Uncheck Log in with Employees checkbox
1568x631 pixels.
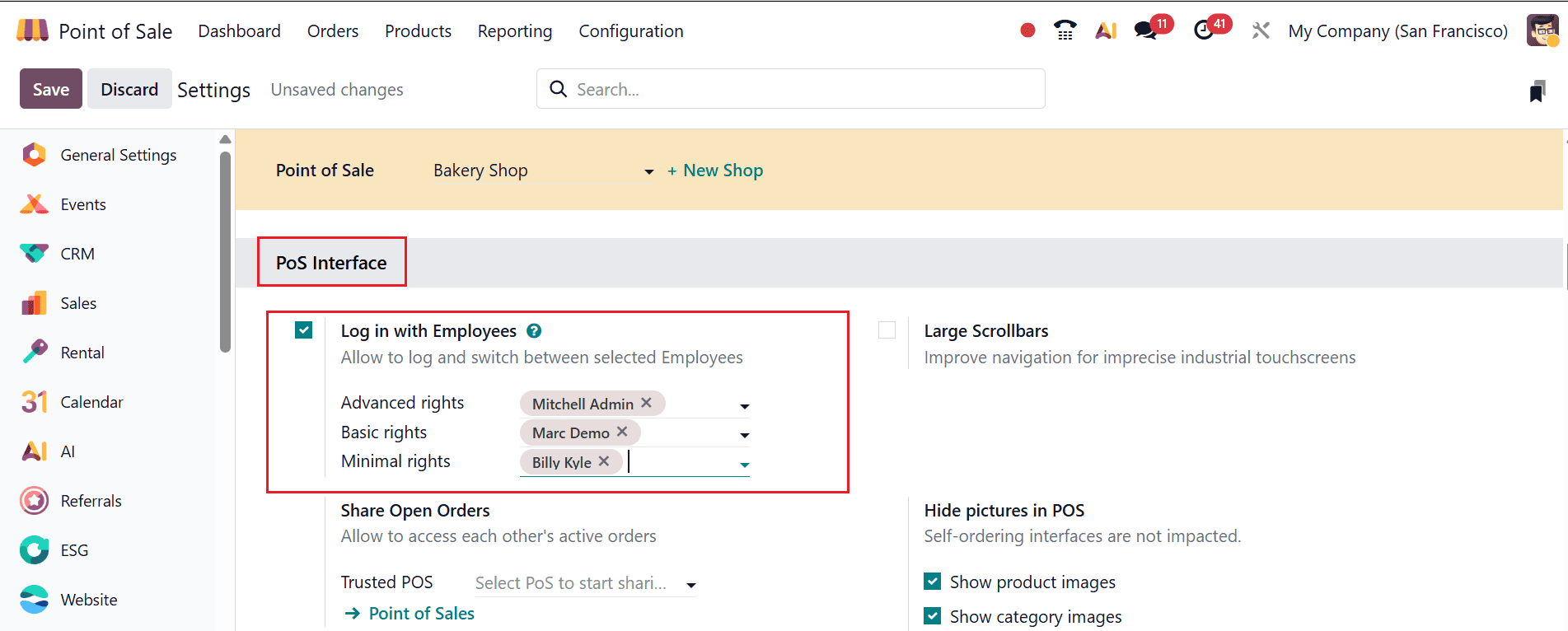point(304,330)
